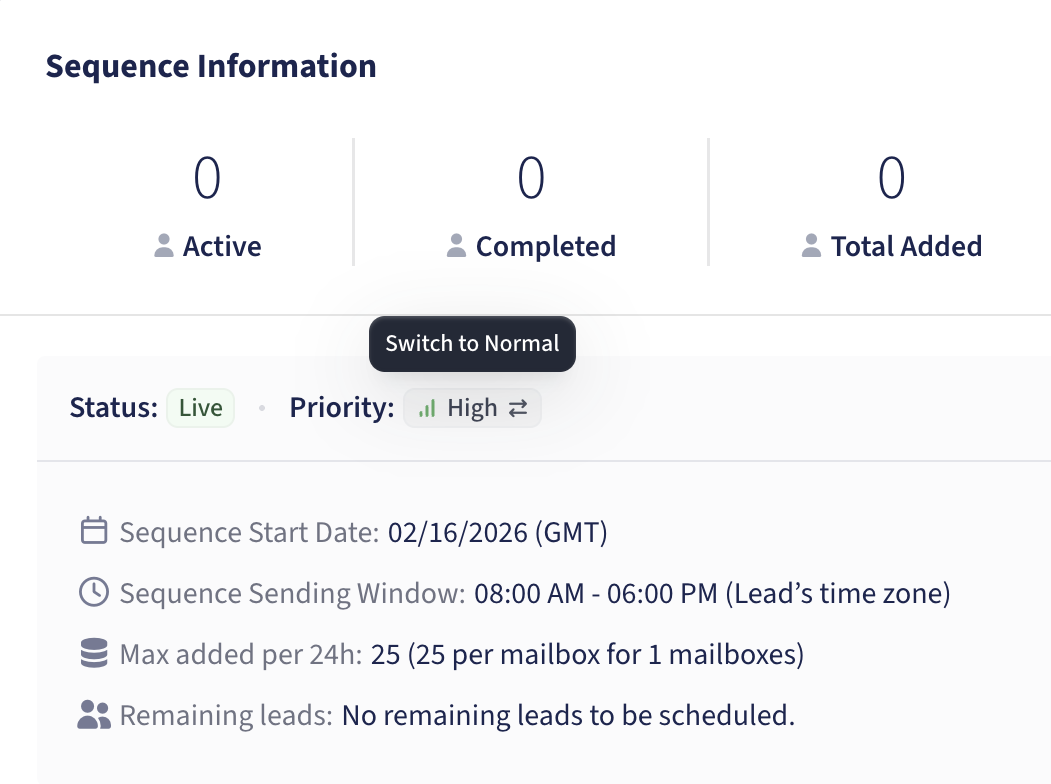This screenshot has height=784, width=1051.
Task: Click the 02/16/2026 (GMT) start date value
Action: tap(497, 532)
